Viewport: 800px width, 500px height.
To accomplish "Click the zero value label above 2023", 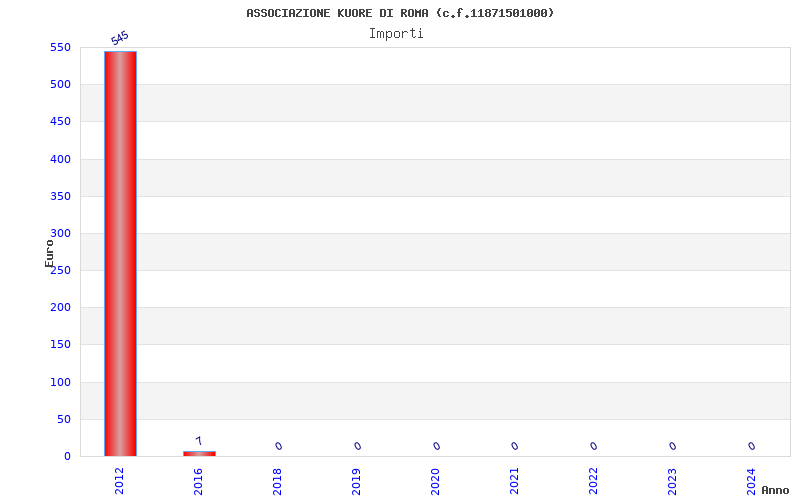I will pyautogui.click(x=673, y=446).
